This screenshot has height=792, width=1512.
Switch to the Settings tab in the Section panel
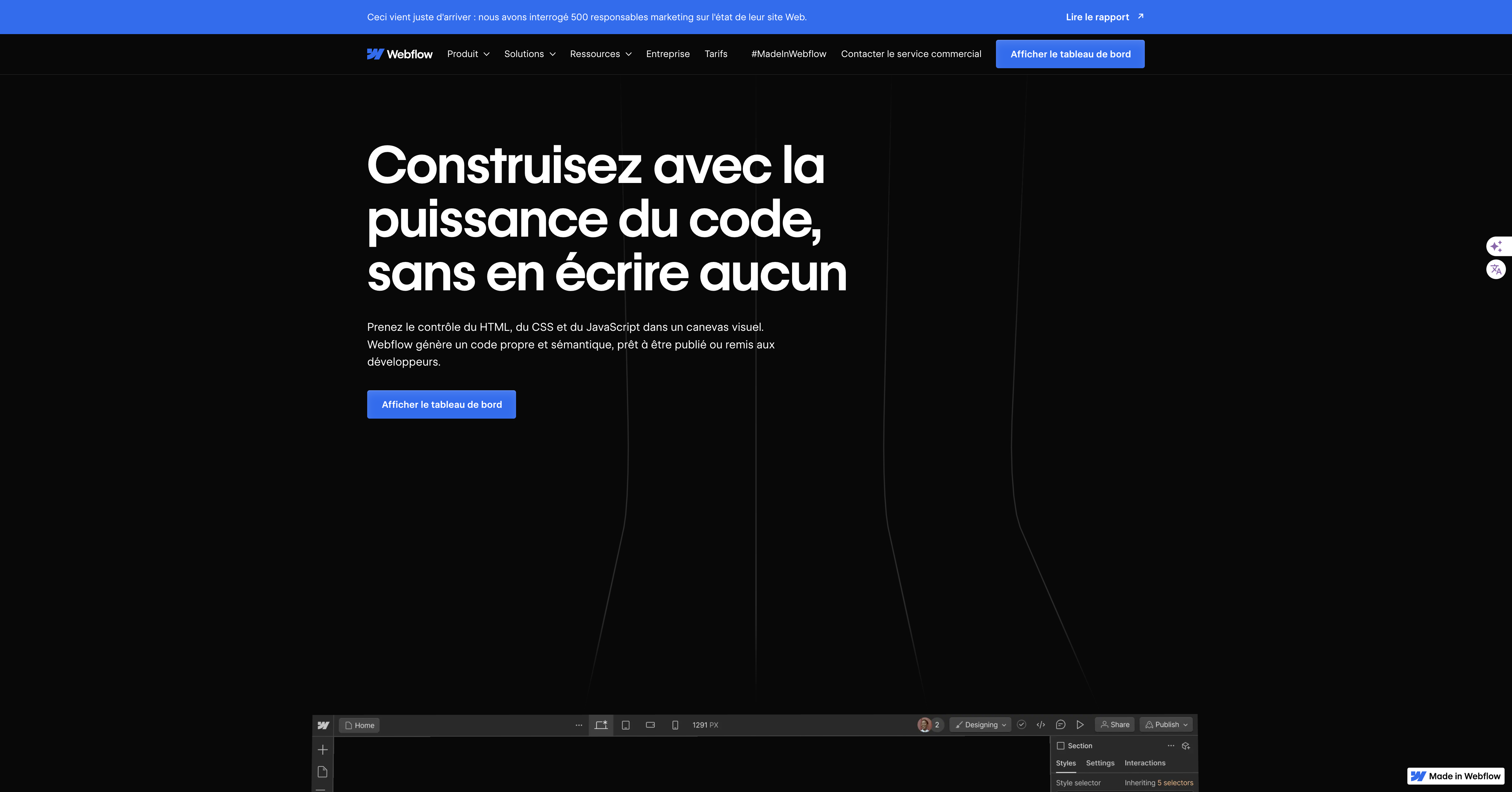pos(1099,763)
